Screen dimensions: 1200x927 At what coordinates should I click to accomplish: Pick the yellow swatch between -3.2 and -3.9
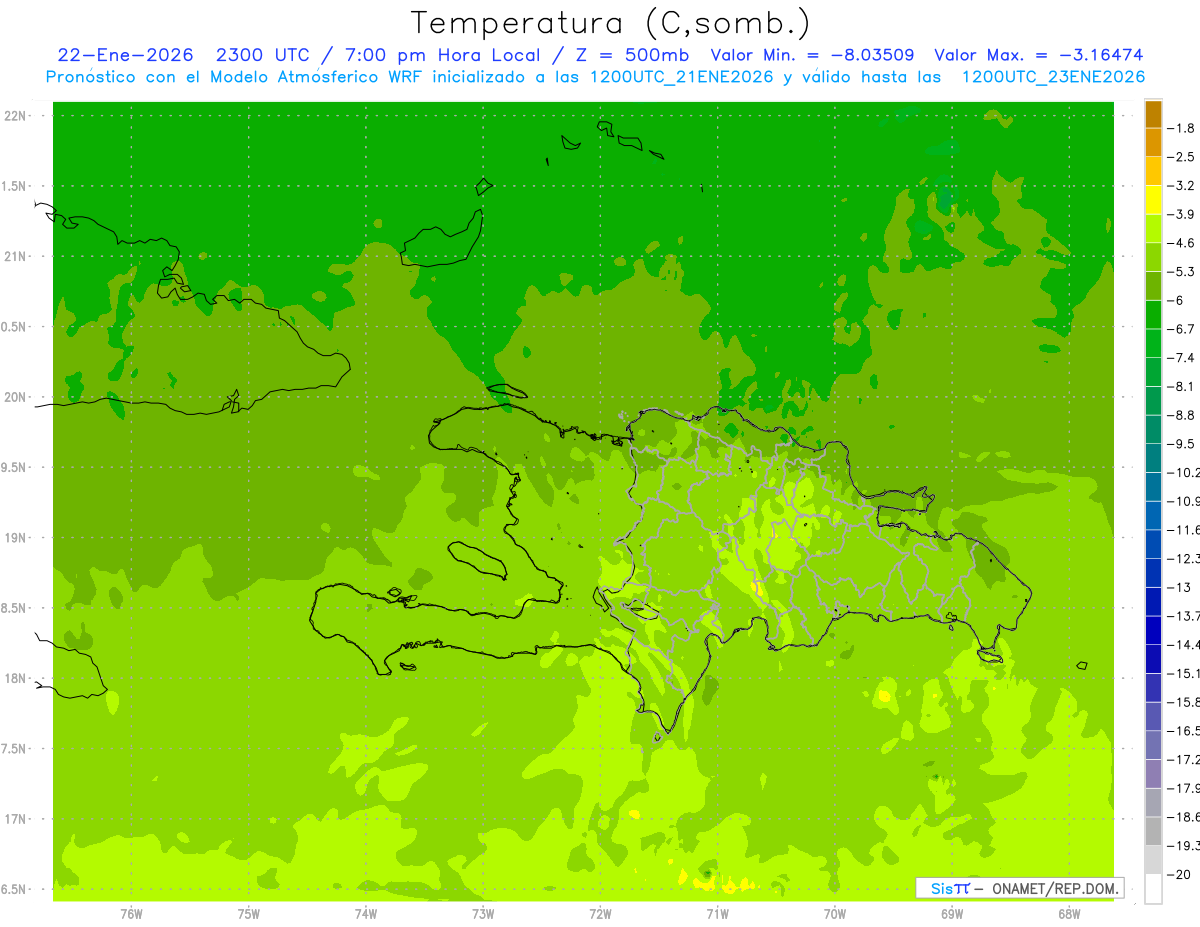click(x=1153, y=200)
